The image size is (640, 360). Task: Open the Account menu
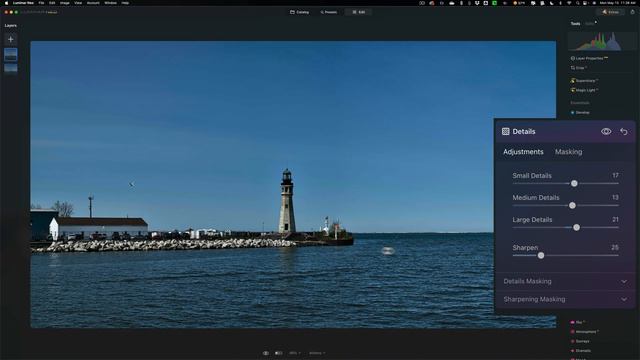coord(93,3)
